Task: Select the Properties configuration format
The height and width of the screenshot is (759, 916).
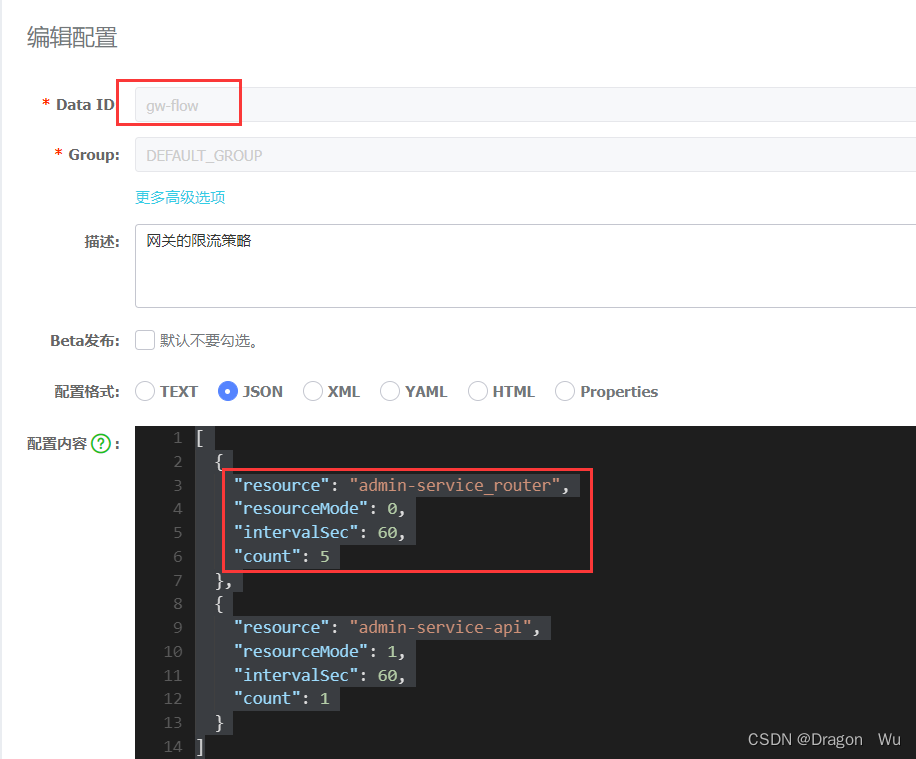Action: pos(565,391)
